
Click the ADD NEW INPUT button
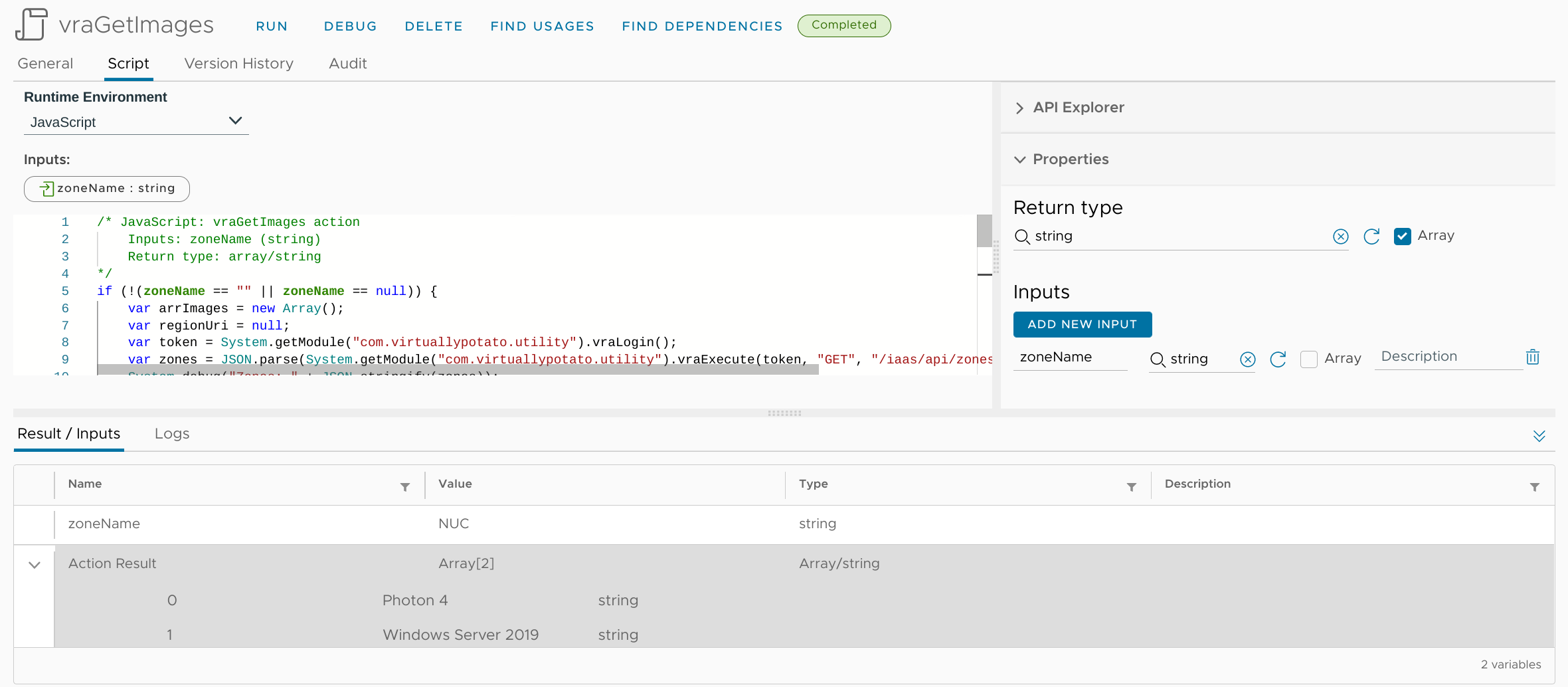(x=1083, y=324)
